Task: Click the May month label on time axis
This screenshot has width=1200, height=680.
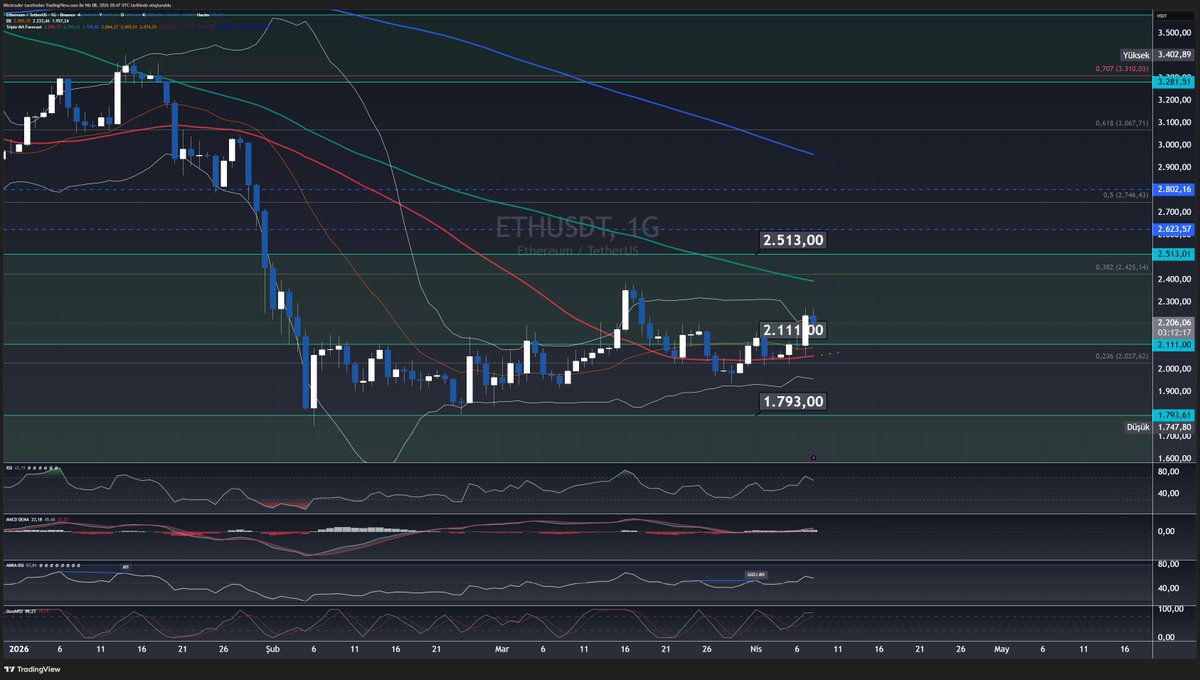Action: click(1002, 649)
